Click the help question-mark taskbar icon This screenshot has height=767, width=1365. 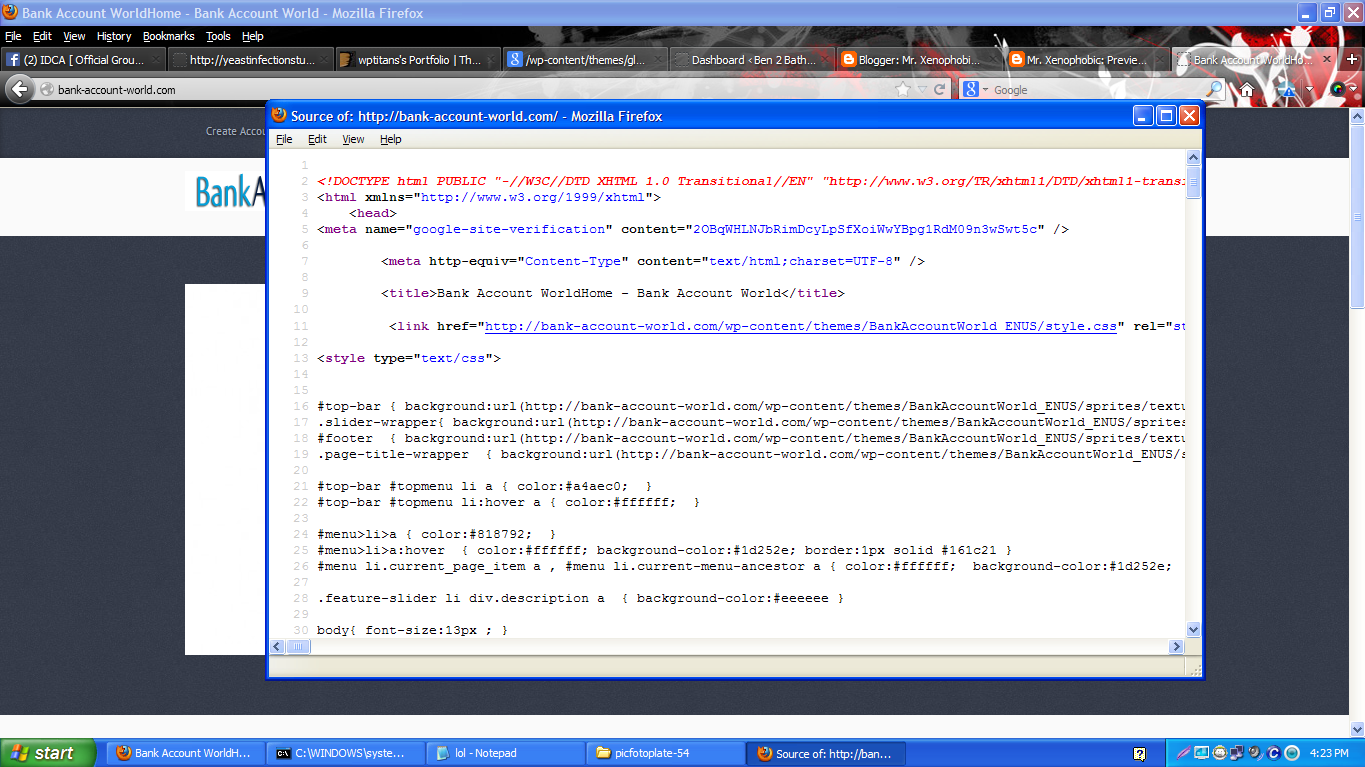point(1139,754)
